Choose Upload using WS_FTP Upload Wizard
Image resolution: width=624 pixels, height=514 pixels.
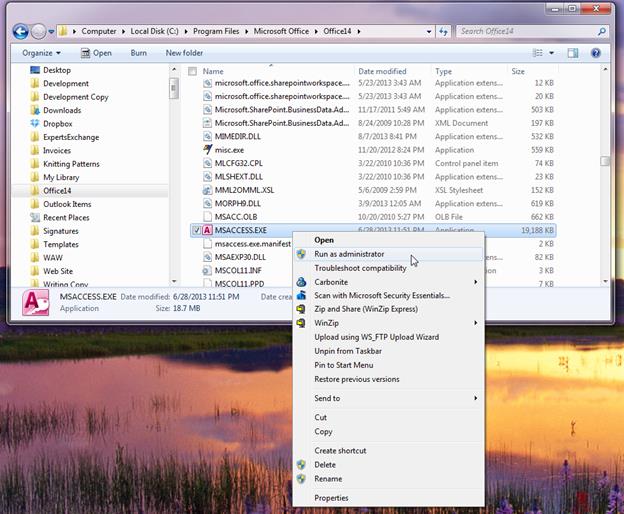pyautogui.click(x=388, y=337)
